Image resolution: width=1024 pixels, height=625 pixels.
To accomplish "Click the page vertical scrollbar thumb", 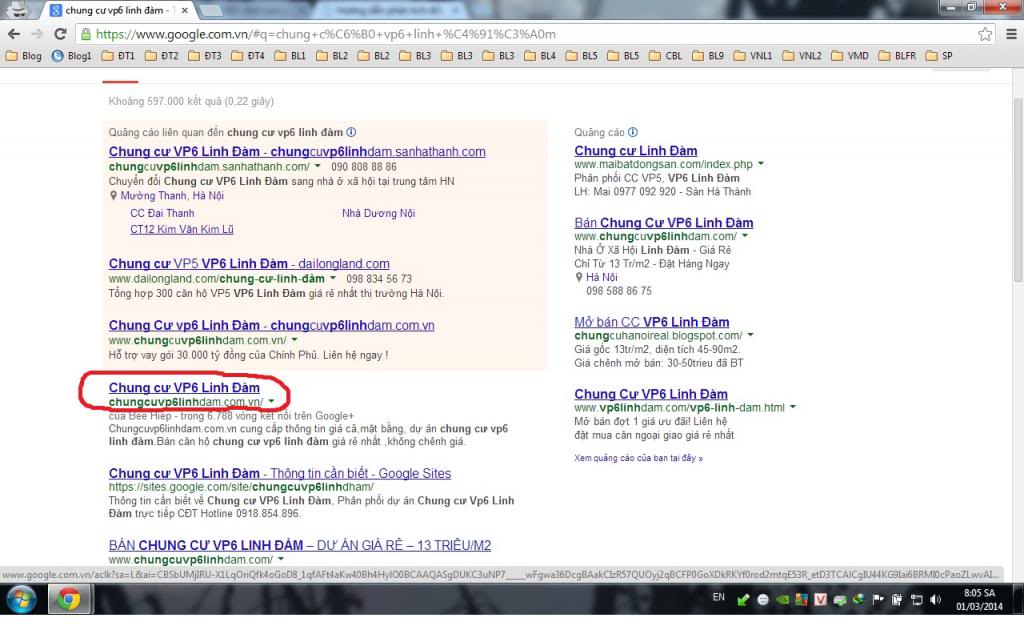I will (x=1017, y=189).
